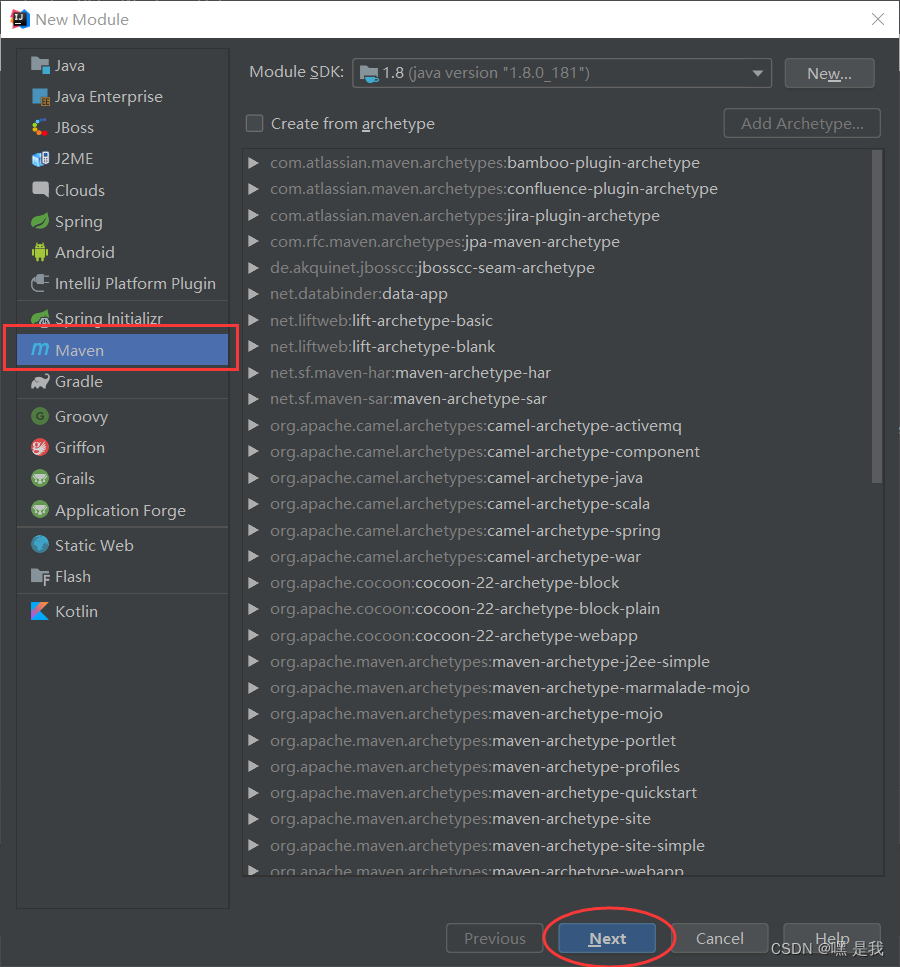Choose Kotlin module type label
Screen dimensions: 900x967
[x=76, y=611]
